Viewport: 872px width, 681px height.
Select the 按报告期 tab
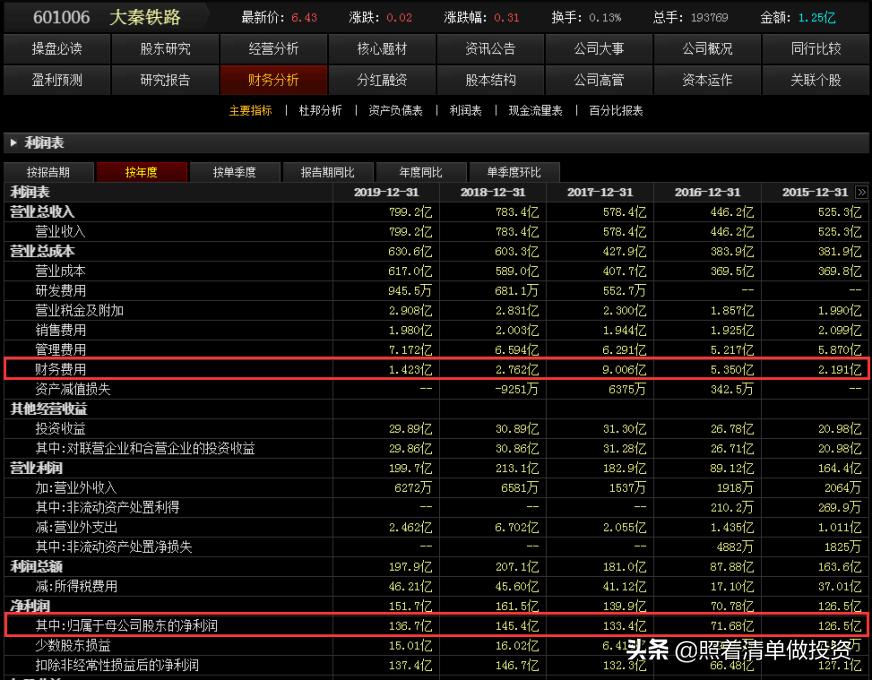click(x=48, y=171)
